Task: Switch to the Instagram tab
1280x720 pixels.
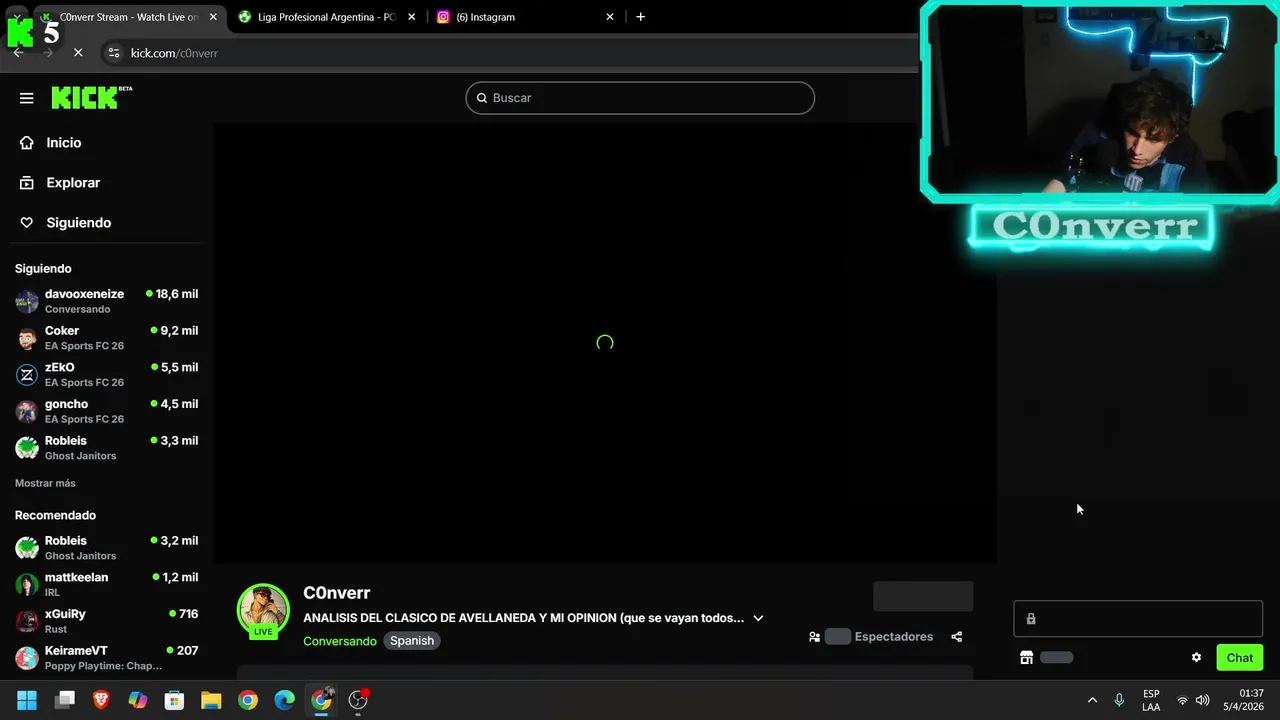Action: (x=524, y=17)
